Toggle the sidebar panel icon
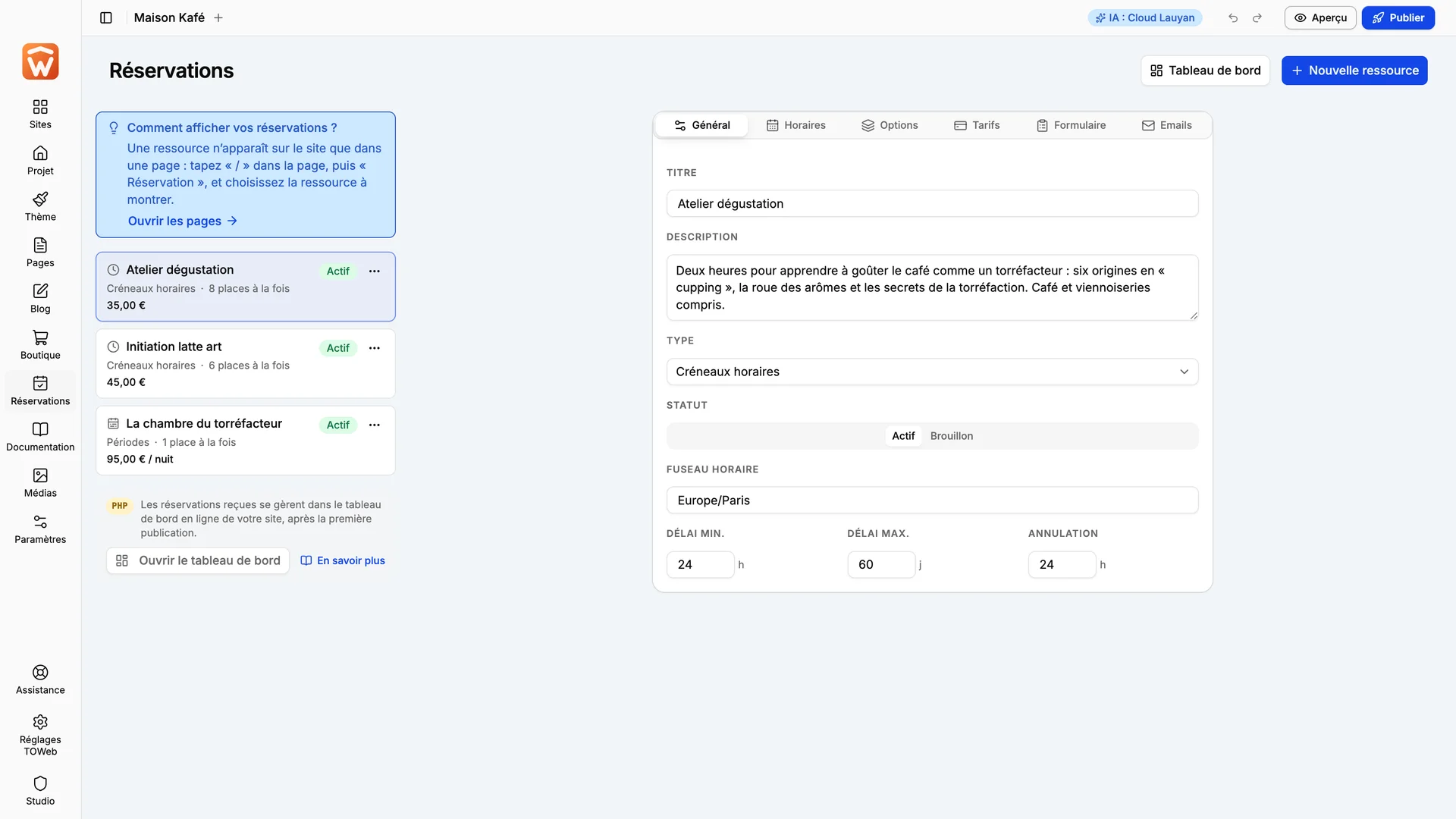 (106, 17)
